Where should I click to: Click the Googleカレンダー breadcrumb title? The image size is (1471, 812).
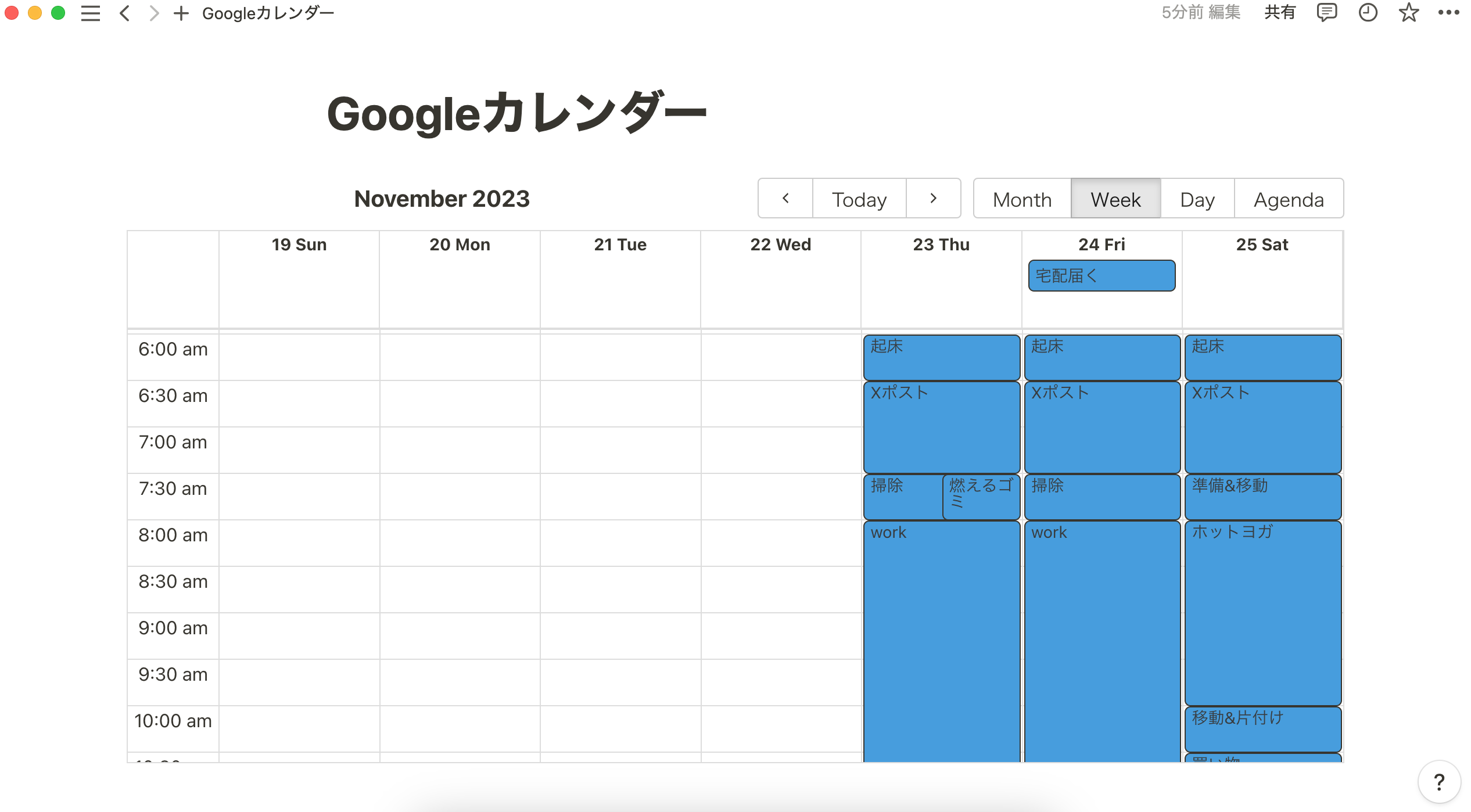pos(268,13)
